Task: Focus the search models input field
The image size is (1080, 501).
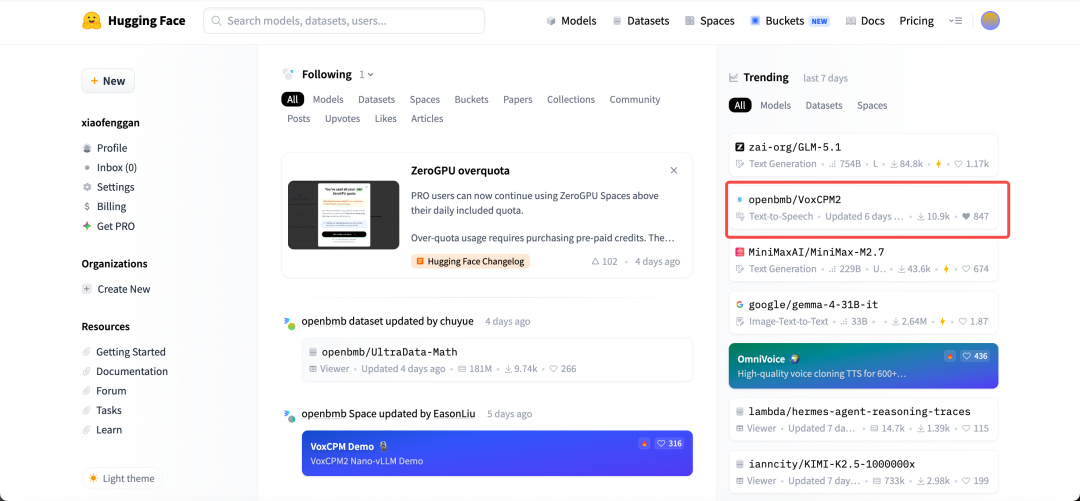Action: [x=344, y=21]
